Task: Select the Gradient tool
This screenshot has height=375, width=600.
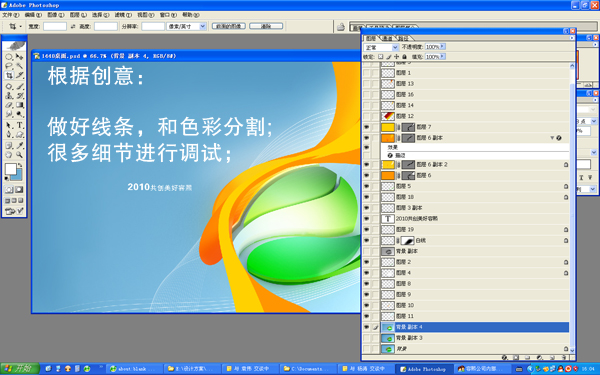Action: click(x=19, y=105)
